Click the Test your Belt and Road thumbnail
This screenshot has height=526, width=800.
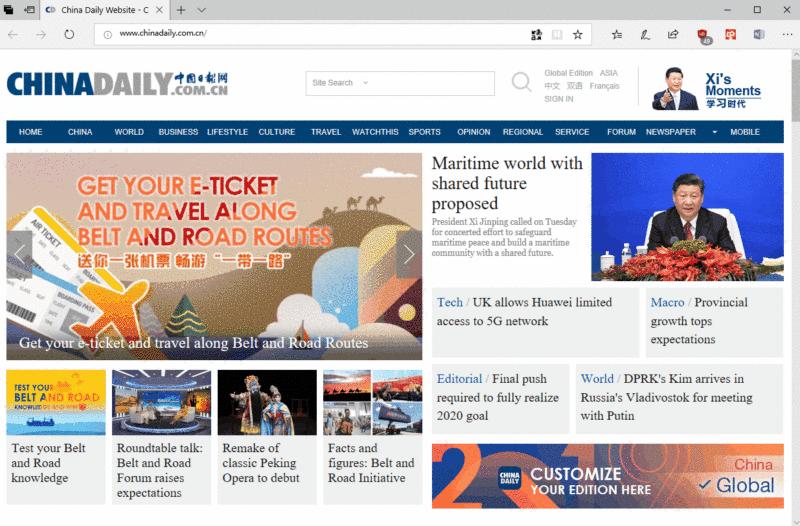56,403
